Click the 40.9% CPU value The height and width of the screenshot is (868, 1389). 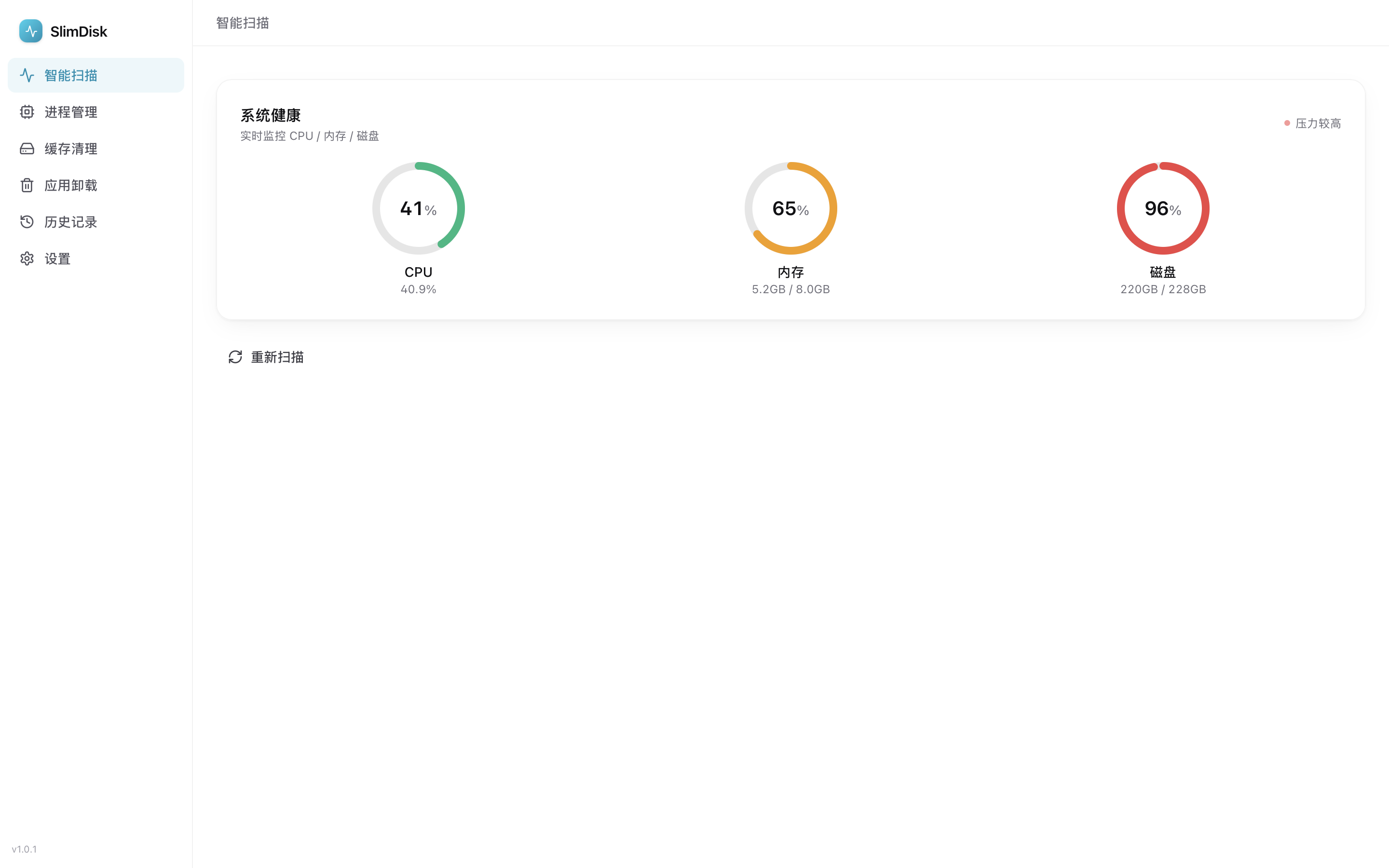[x=419, y=289]
